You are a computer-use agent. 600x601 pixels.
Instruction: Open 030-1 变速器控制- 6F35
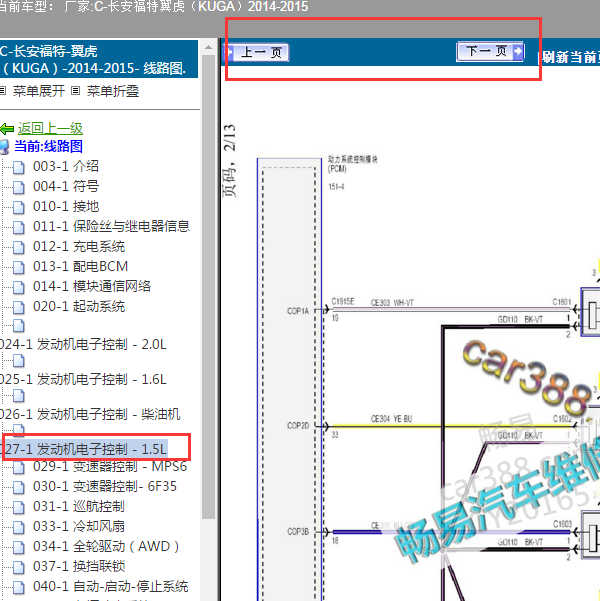coord(105,486)
